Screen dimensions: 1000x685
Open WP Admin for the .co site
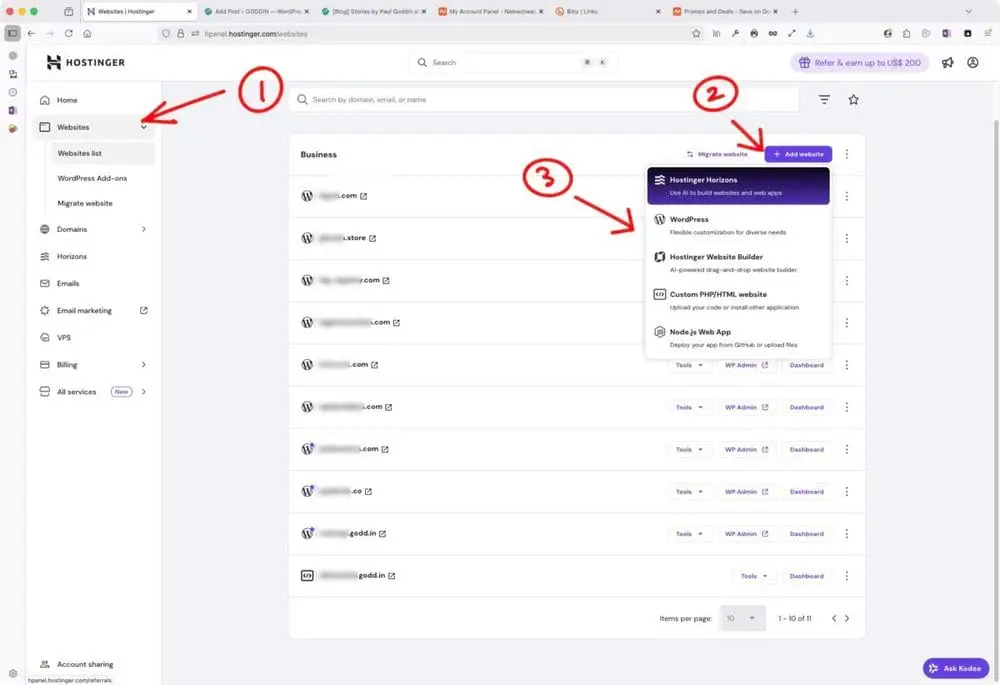(746, 492)
